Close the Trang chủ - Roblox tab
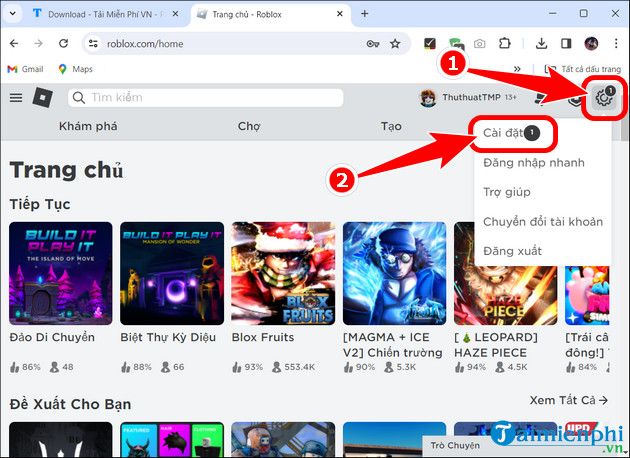This screenshot has width=630, height=458. point(340,14)
